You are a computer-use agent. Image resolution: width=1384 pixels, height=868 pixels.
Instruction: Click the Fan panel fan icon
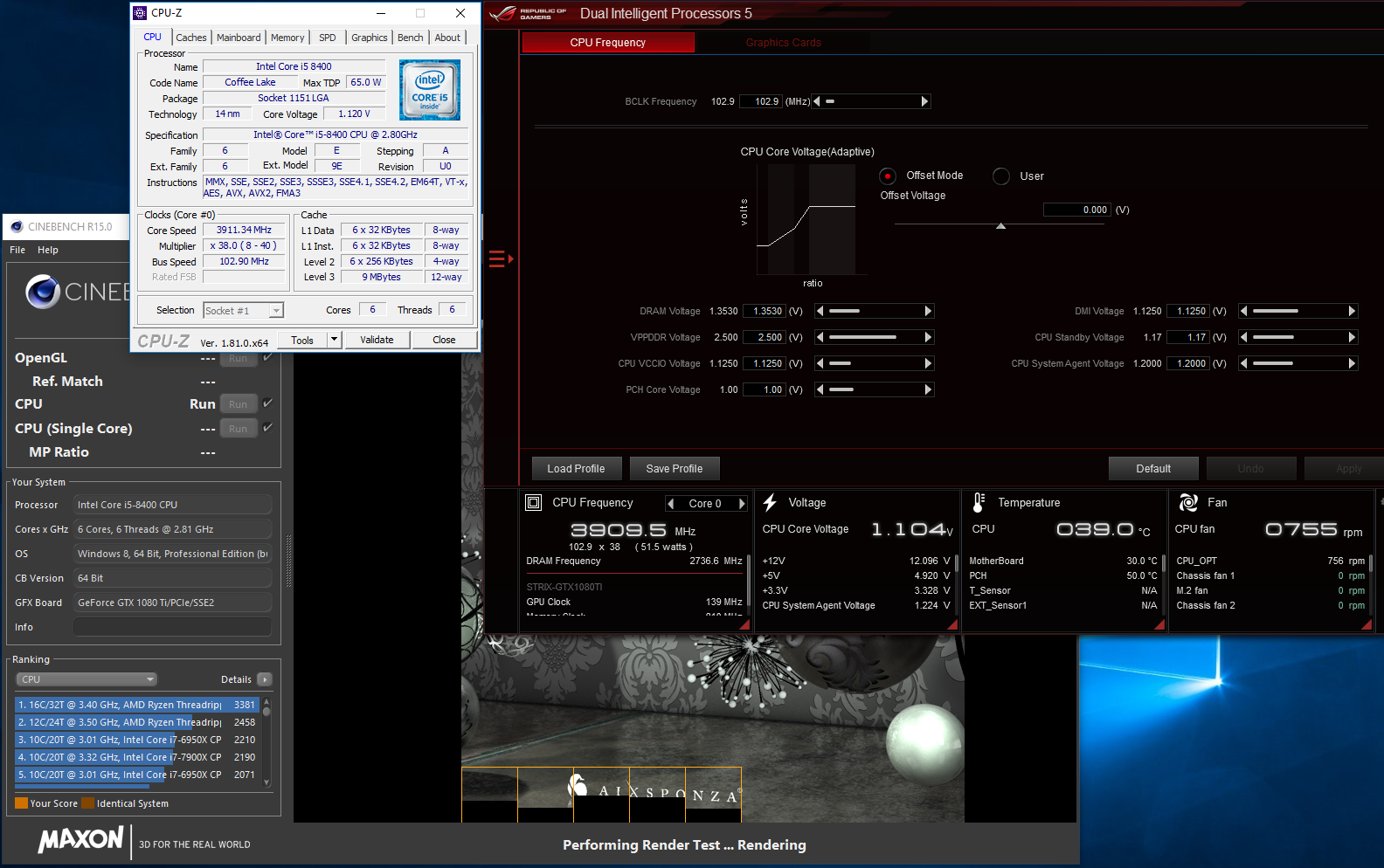pos(1188,502)
